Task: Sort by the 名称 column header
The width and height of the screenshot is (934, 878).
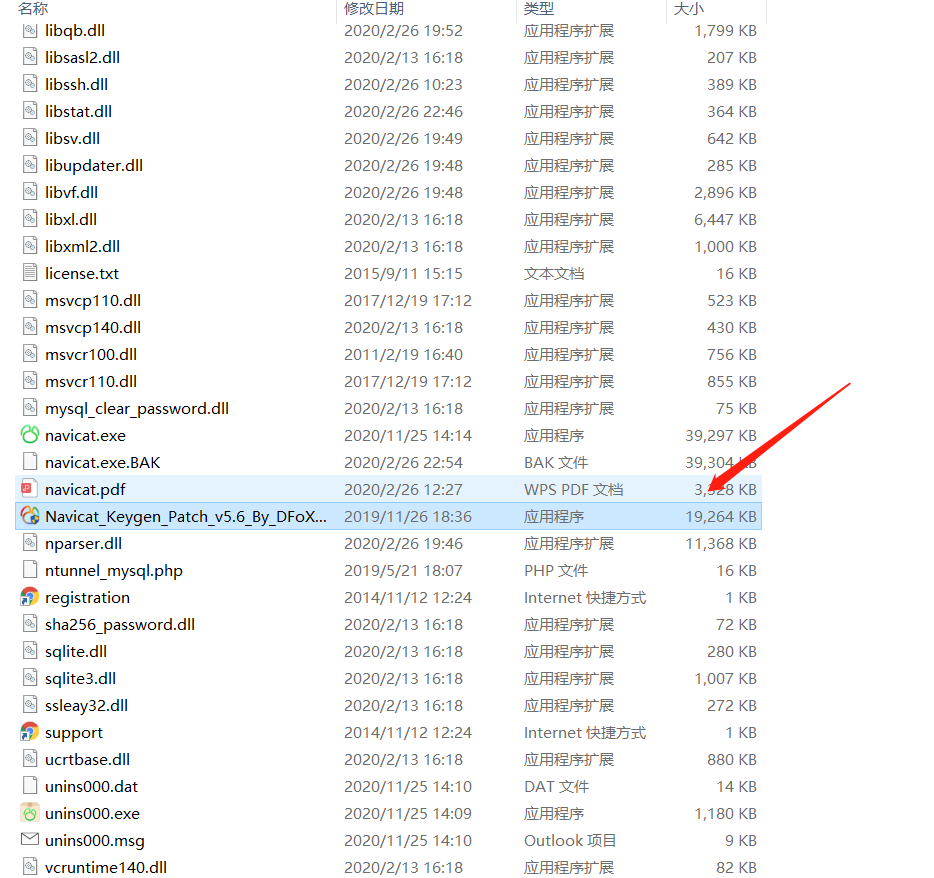Action: [33, 8]
